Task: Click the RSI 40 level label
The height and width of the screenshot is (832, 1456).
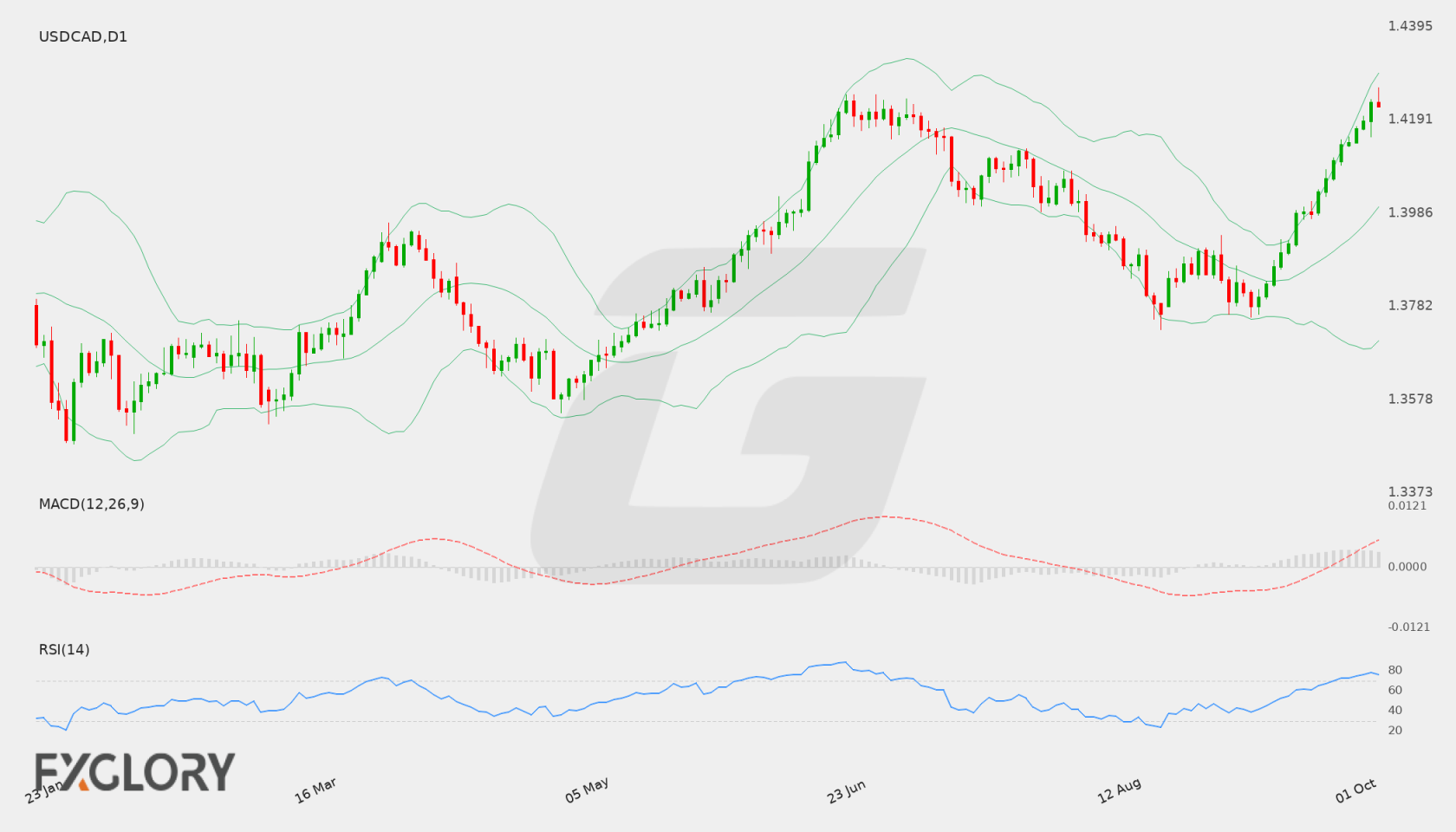Action: click(x=1395, y=710)
